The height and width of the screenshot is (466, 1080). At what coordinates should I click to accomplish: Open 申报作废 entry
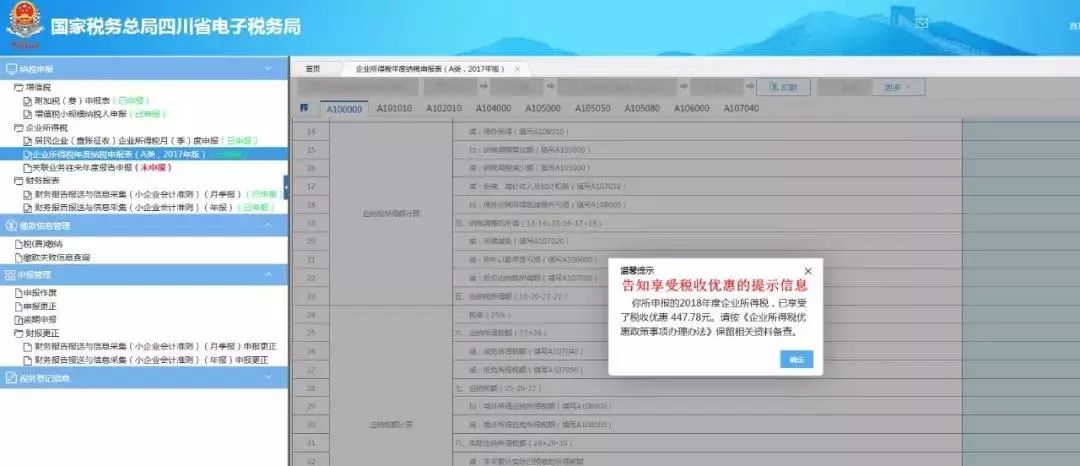coord(40,293)
